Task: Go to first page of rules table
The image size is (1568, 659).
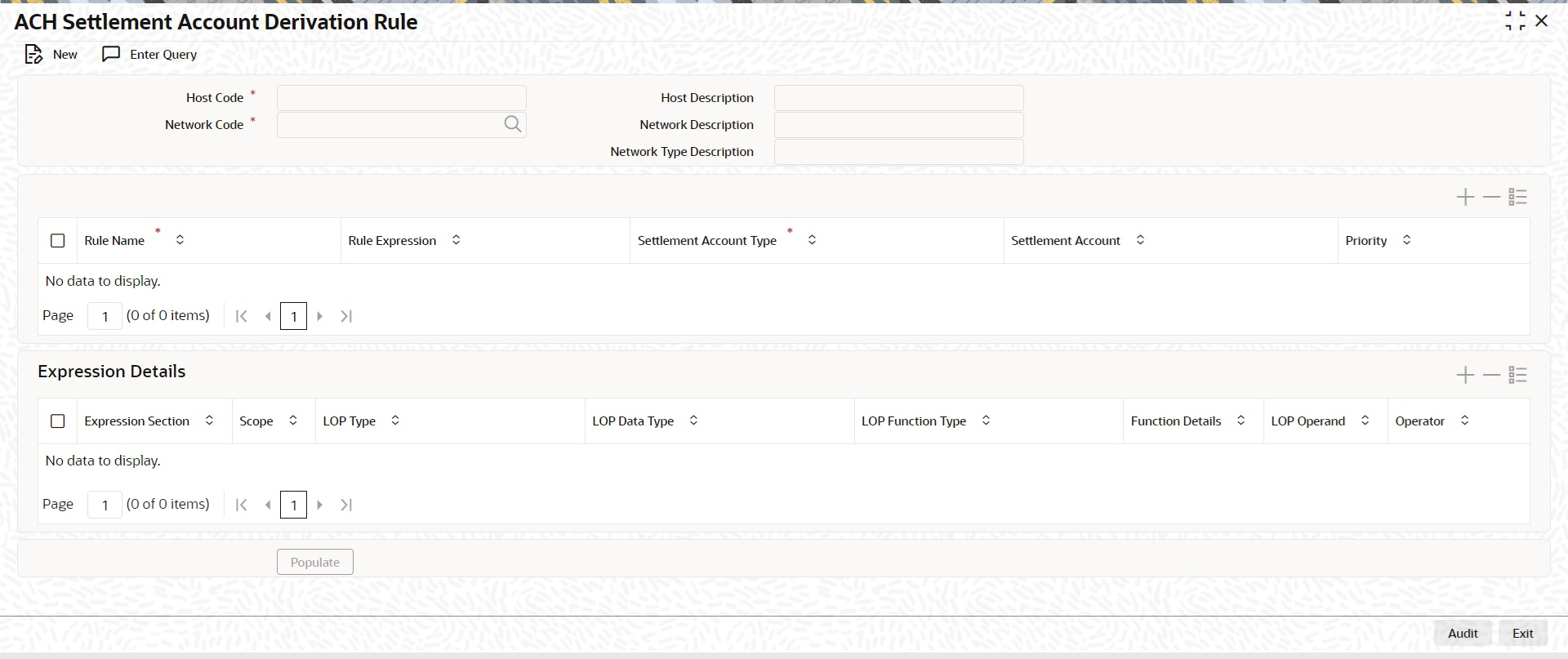Action: pos(241,316)
